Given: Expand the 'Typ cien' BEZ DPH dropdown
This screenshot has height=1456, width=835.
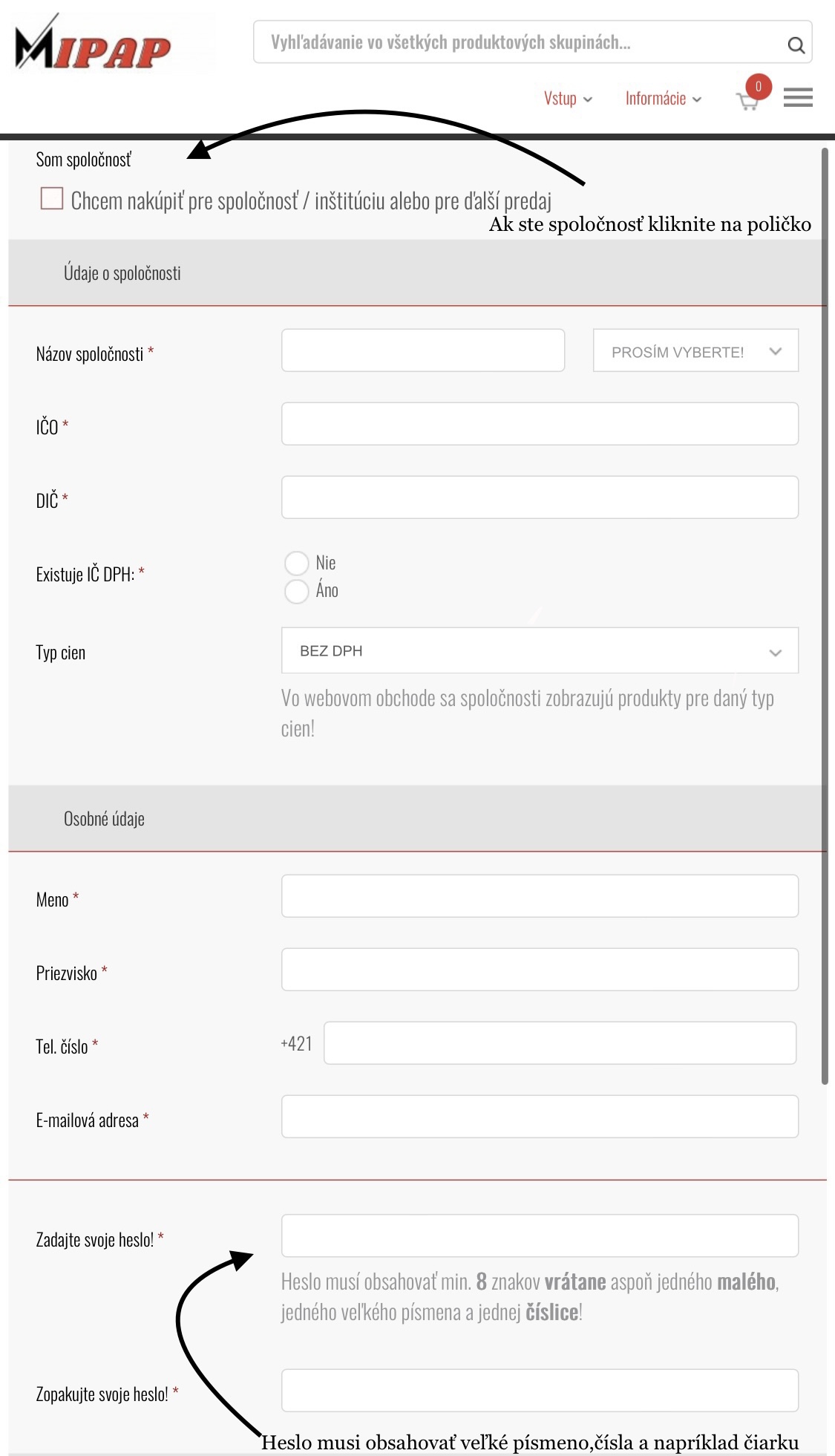Looking at the screenshot, I should (540, 650).
